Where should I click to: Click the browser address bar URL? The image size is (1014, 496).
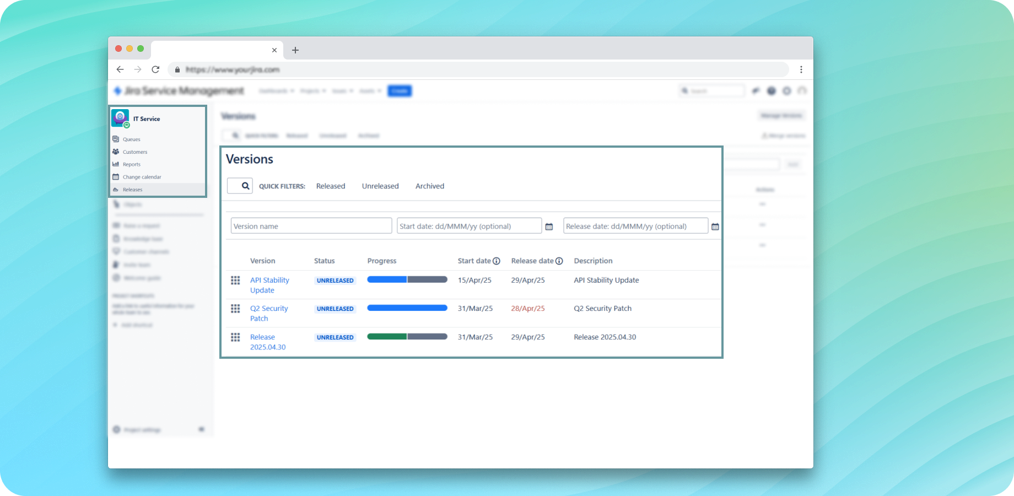[232, 69]
